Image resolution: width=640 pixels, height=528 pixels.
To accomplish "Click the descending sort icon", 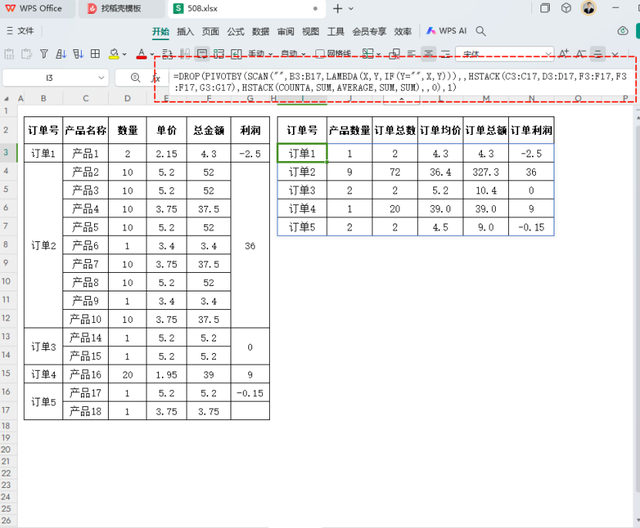I will pos(78,54).
